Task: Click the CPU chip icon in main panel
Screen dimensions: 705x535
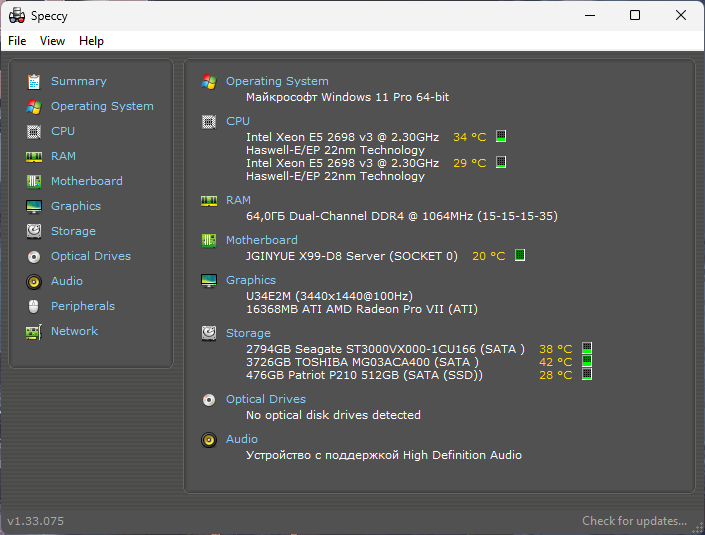Action: (209, 121)
